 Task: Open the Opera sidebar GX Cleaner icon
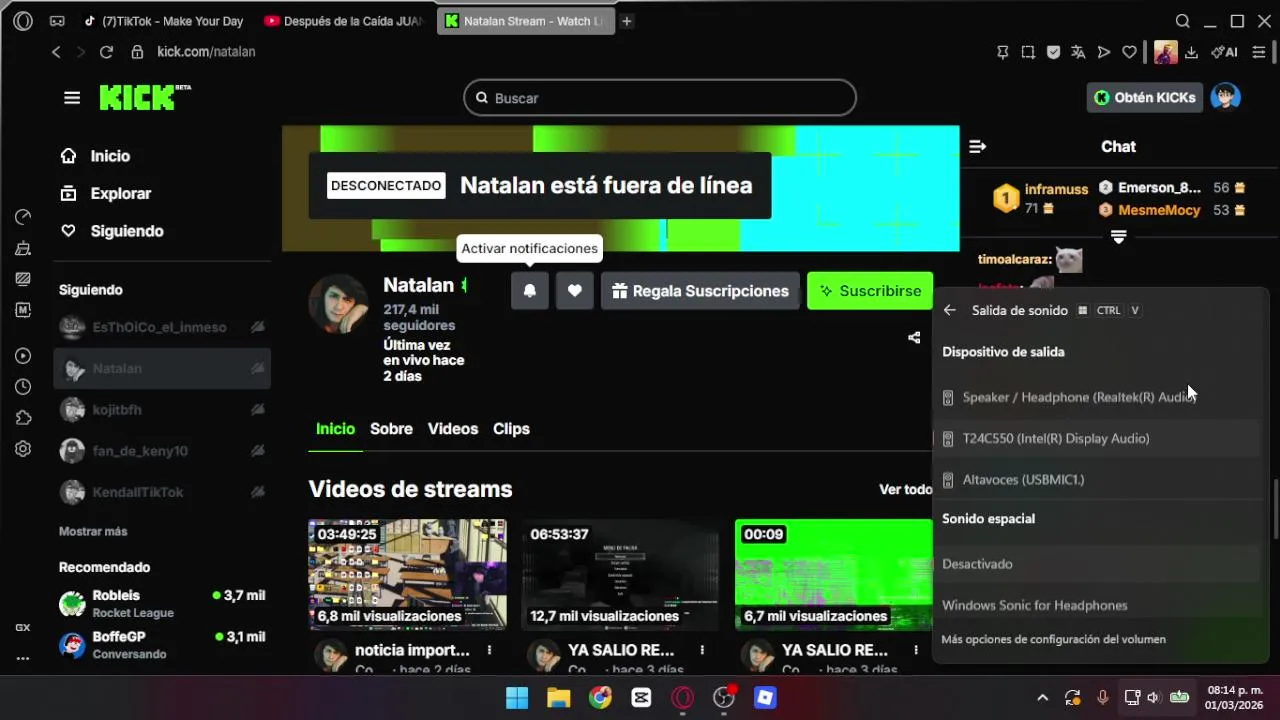(x=23, y=248)
